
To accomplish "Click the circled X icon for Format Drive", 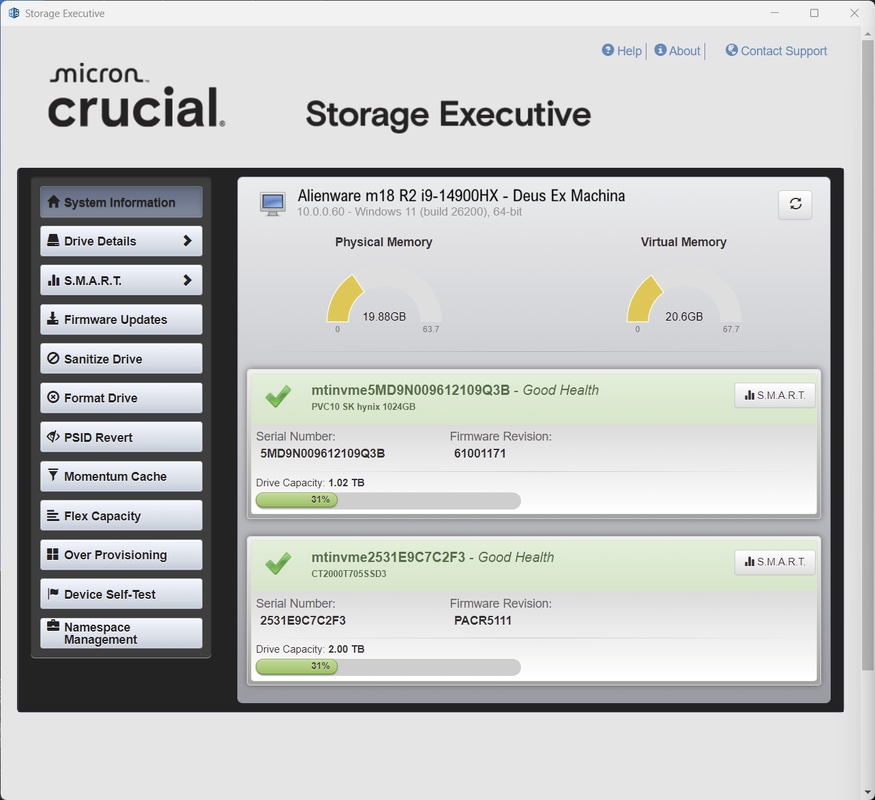I will [53, 397].
